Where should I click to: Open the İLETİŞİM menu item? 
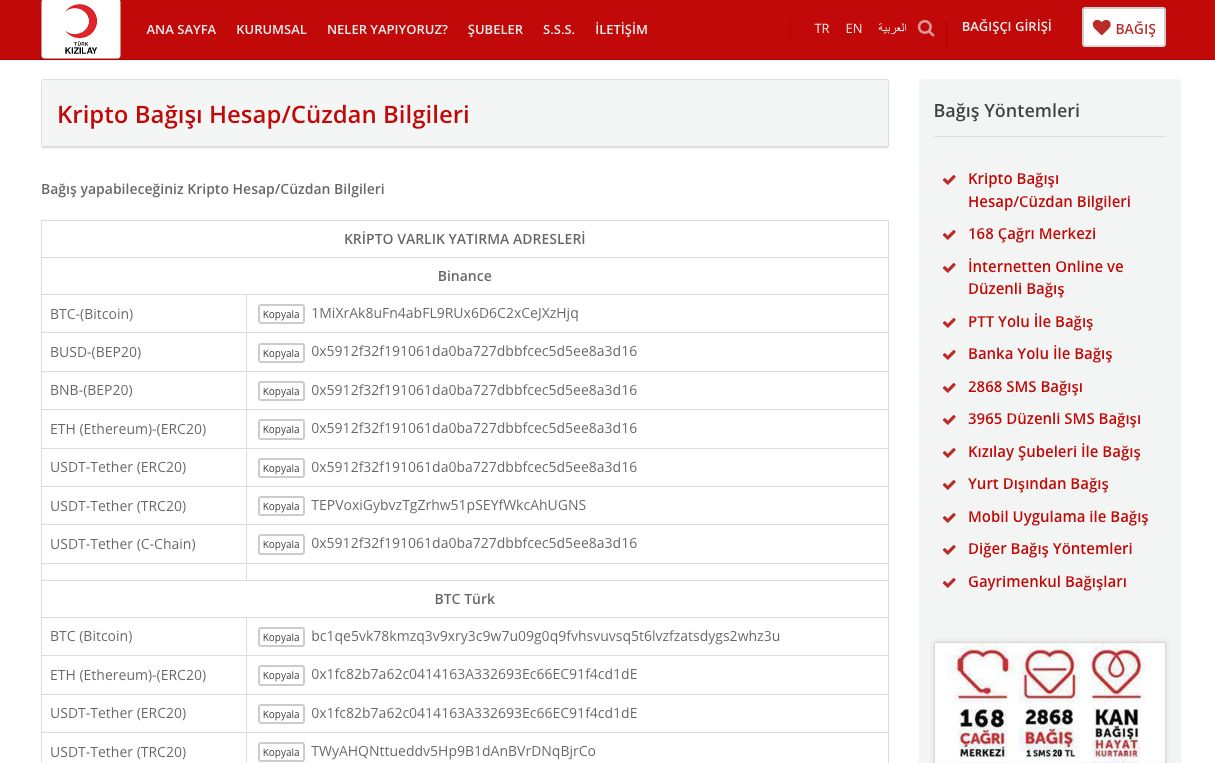pyautogui.click(x=621, y=29)
